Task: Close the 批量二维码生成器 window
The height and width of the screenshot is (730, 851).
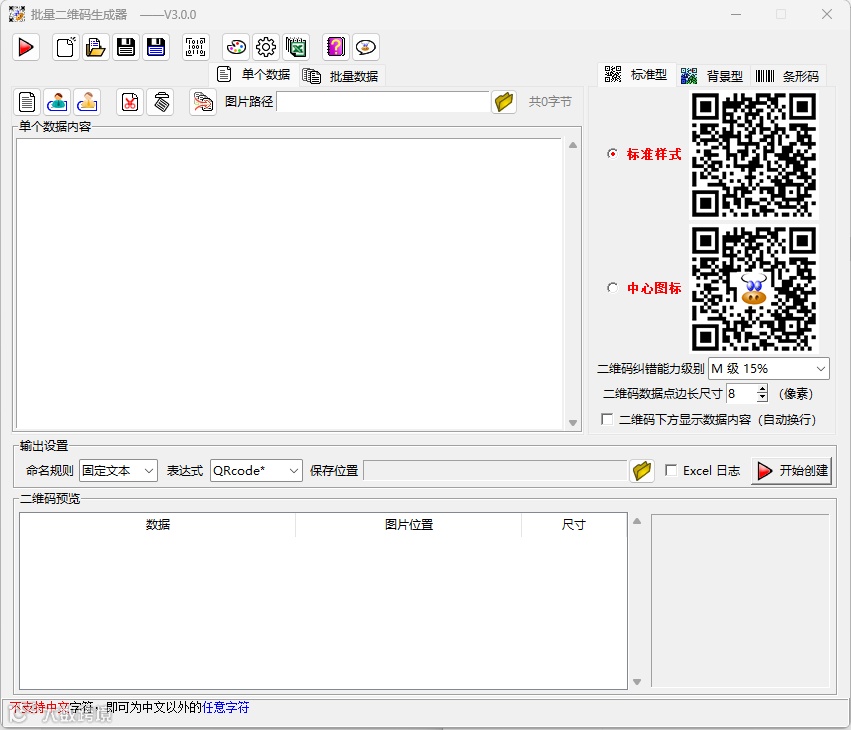Action: click(x=827, y=14)
